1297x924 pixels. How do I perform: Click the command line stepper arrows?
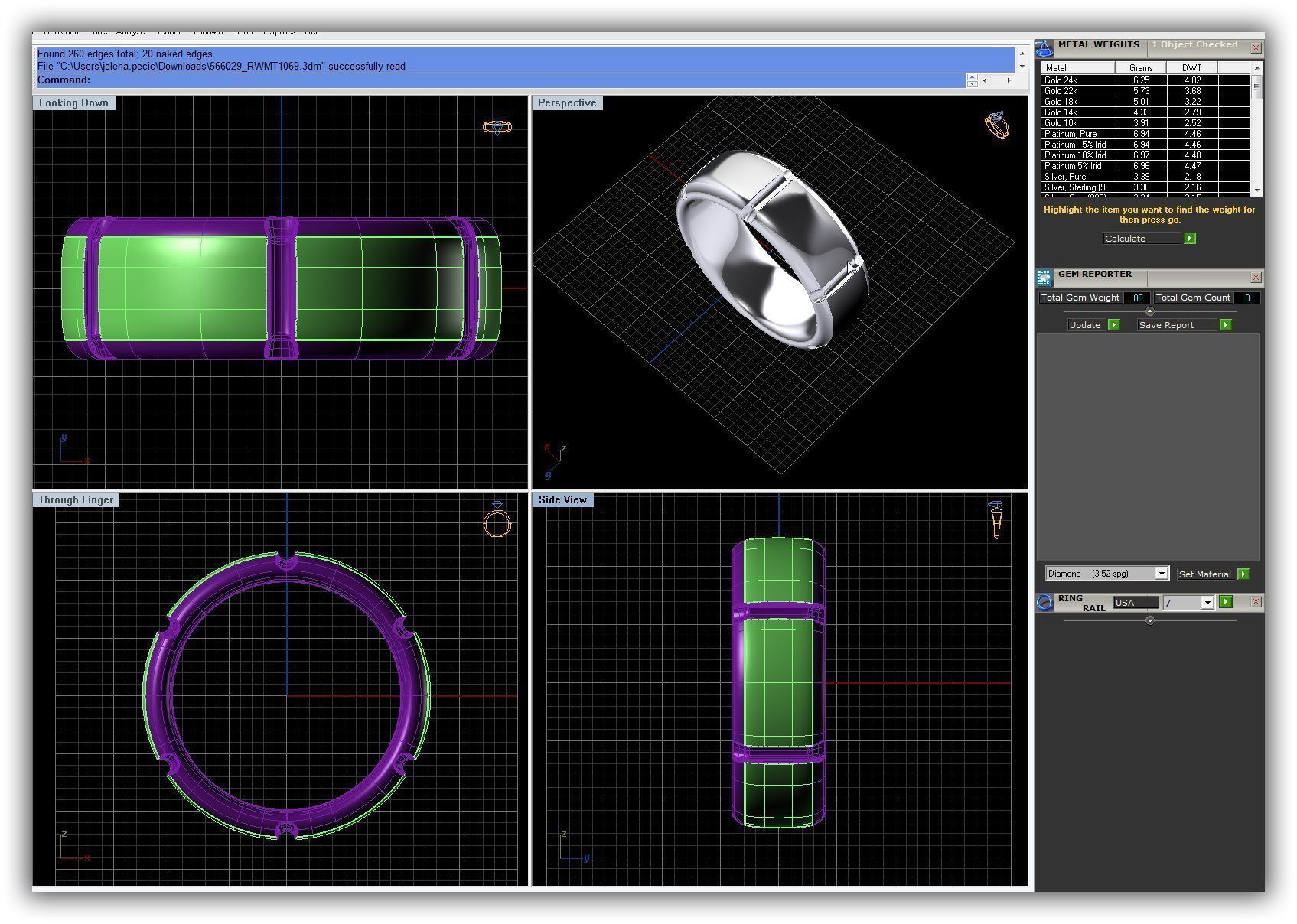pyautogui.click(x=973, y=80)
